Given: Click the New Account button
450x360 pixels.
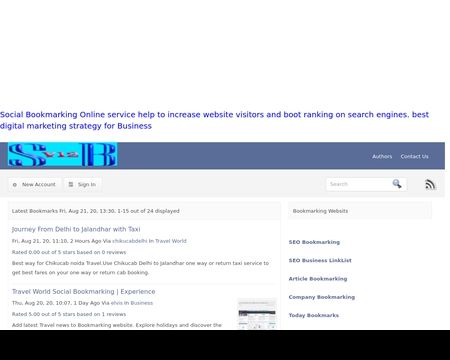Looking at the screenshot, I should 34,184.
